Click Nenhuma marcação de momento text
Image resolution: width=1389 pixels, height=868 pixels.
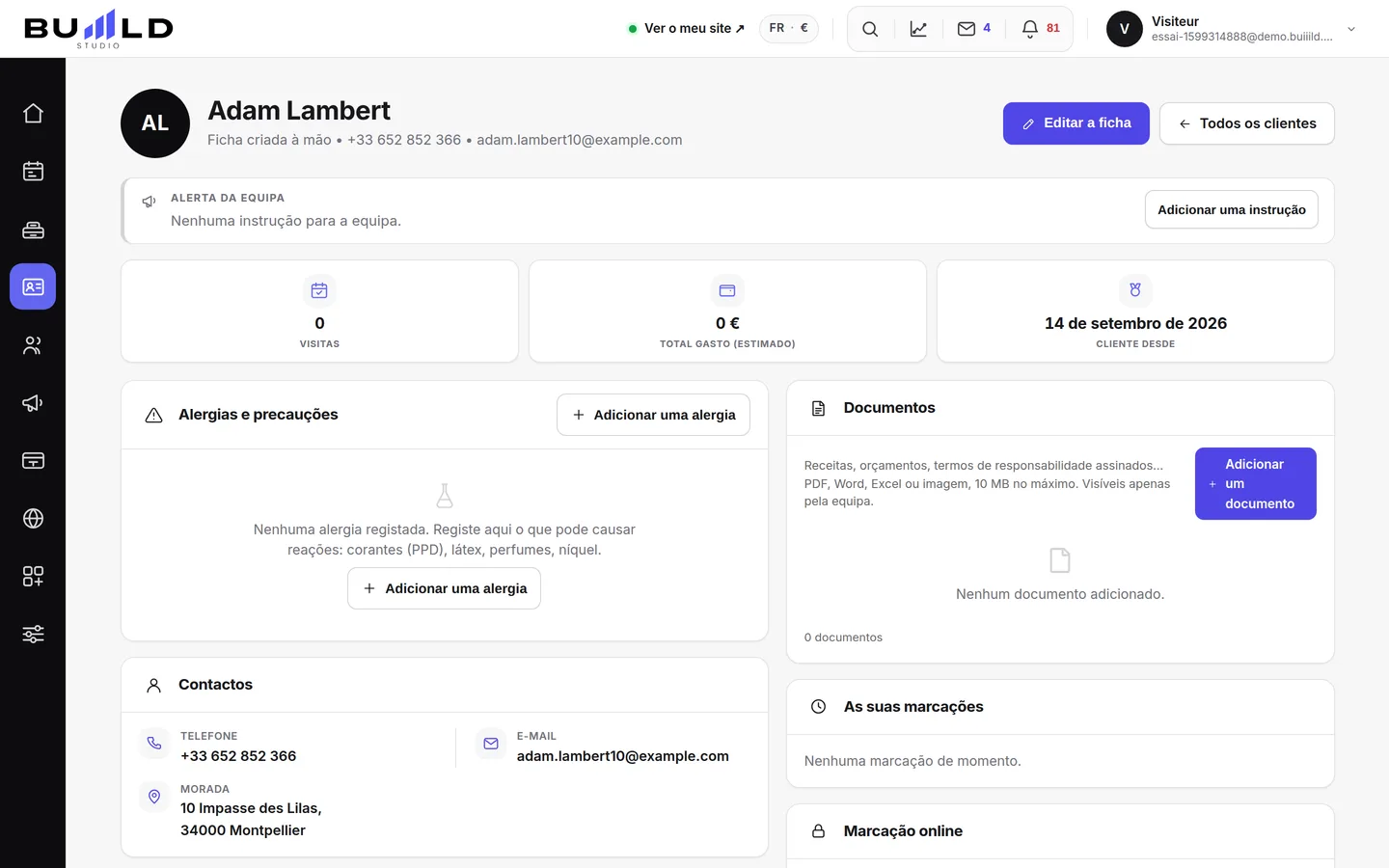(912, 761)
